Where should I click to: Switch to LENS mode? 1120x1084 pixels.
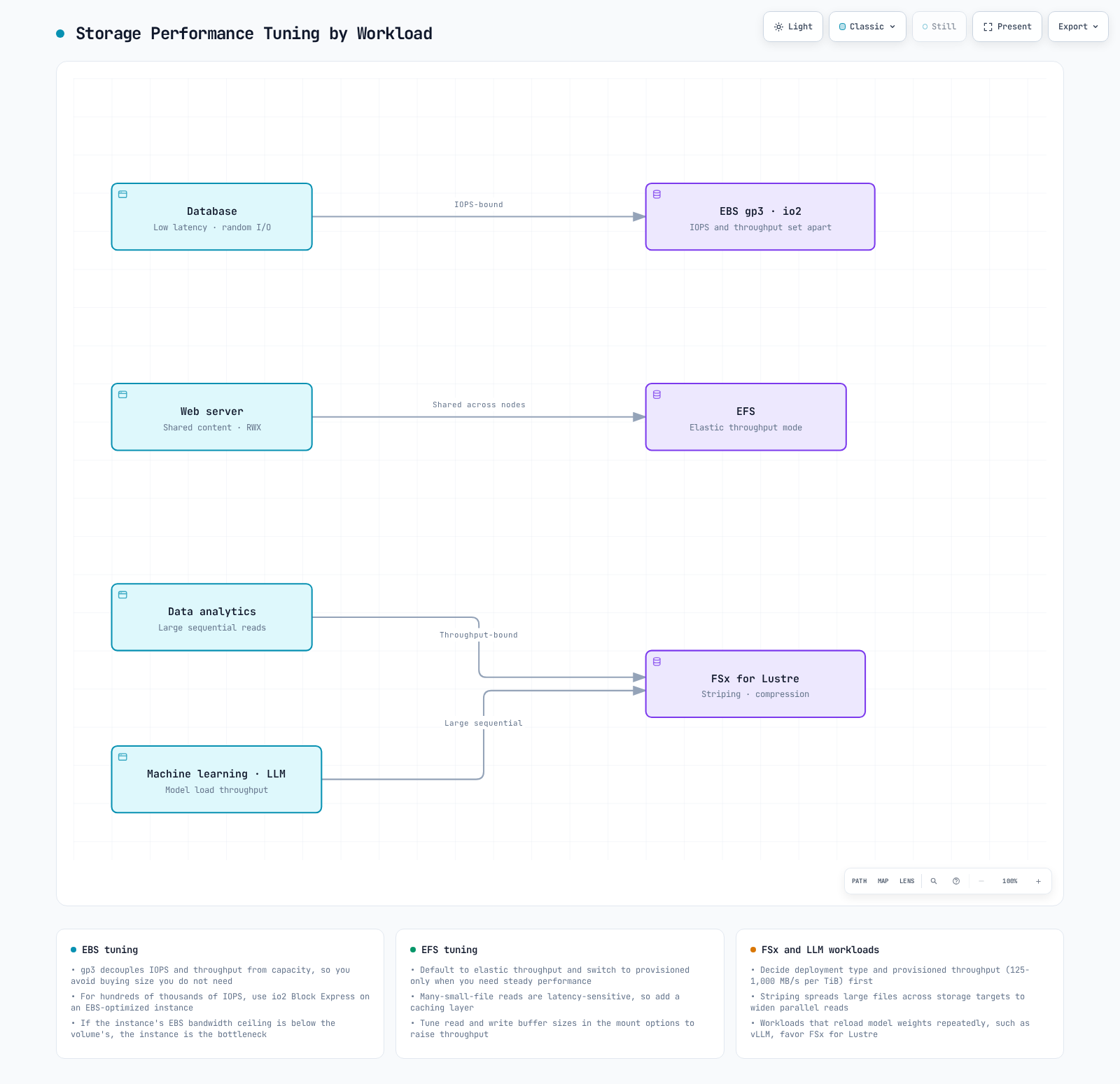point(906,881)
